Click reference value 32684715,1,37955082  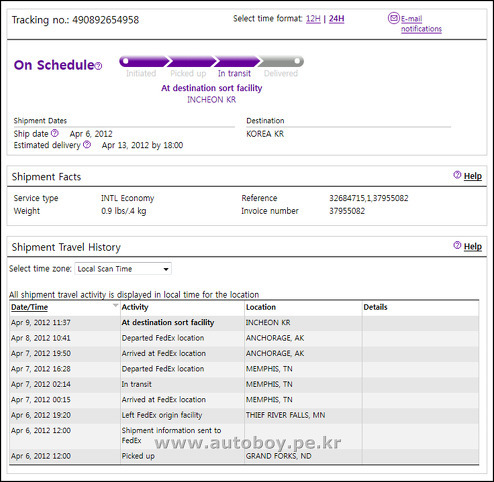tap(369, 198)
